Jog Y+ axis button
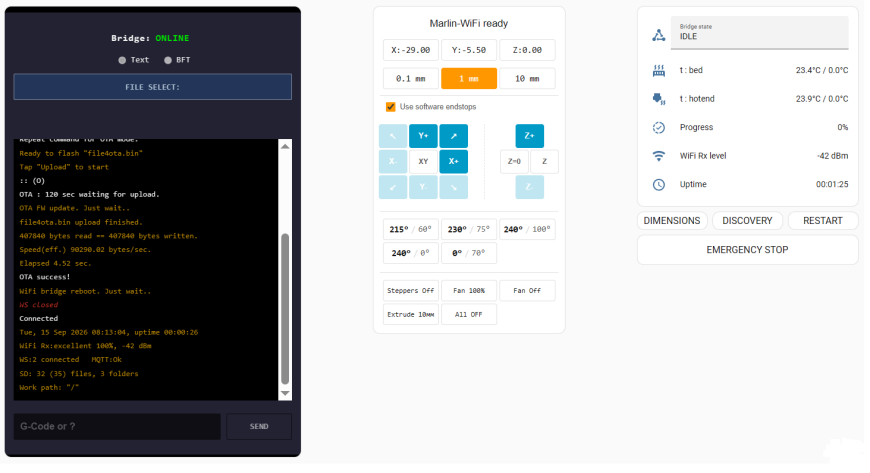 point(423,136)
